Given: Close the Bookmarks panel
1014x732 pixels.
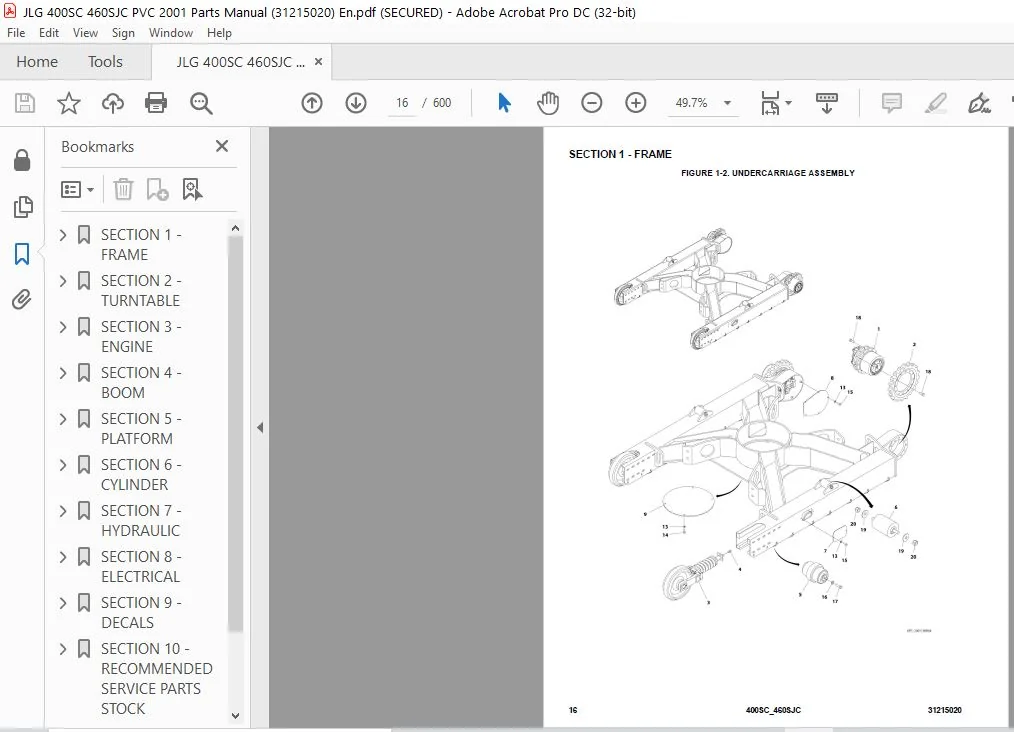Looking at the screenshot, I should (x=222, y=146).
